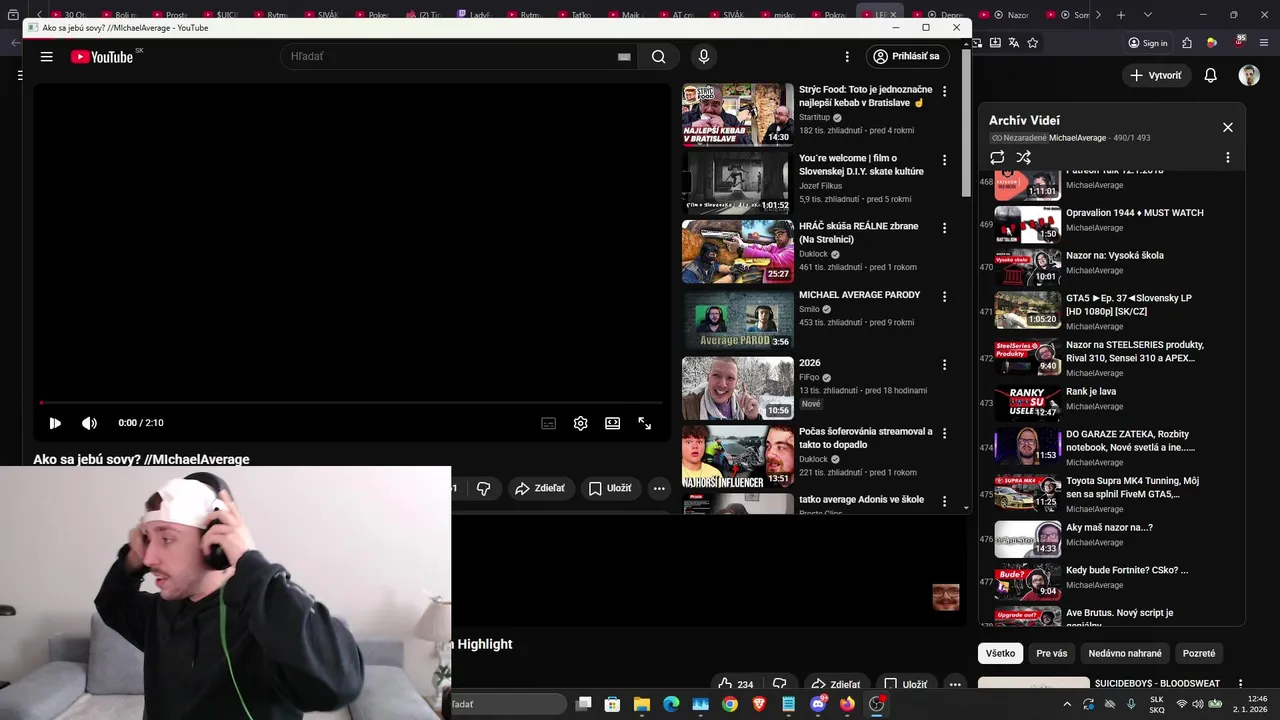Open Microsoft Store from the taskbar
The height and width of the screenshot is (720, 1280).
click(612, 704)
